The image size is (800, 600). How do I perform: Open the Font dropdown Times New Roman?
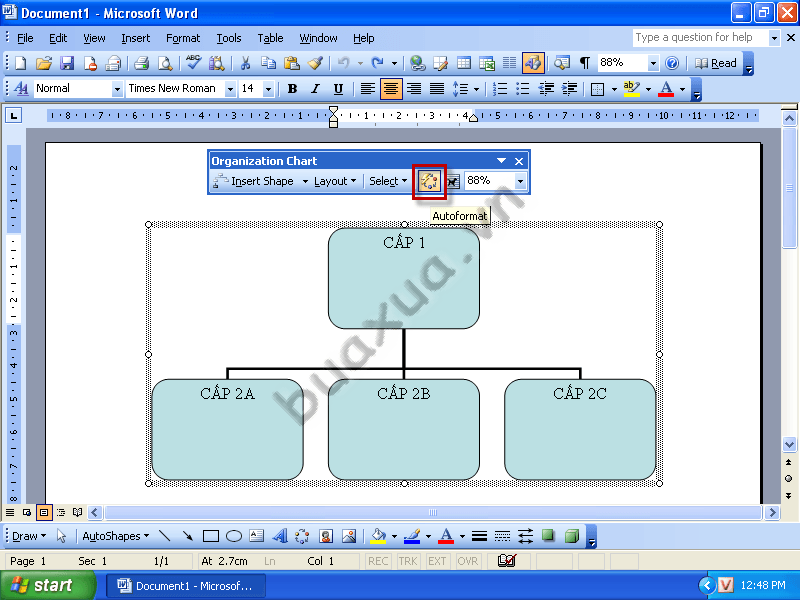tap(230, 89)
